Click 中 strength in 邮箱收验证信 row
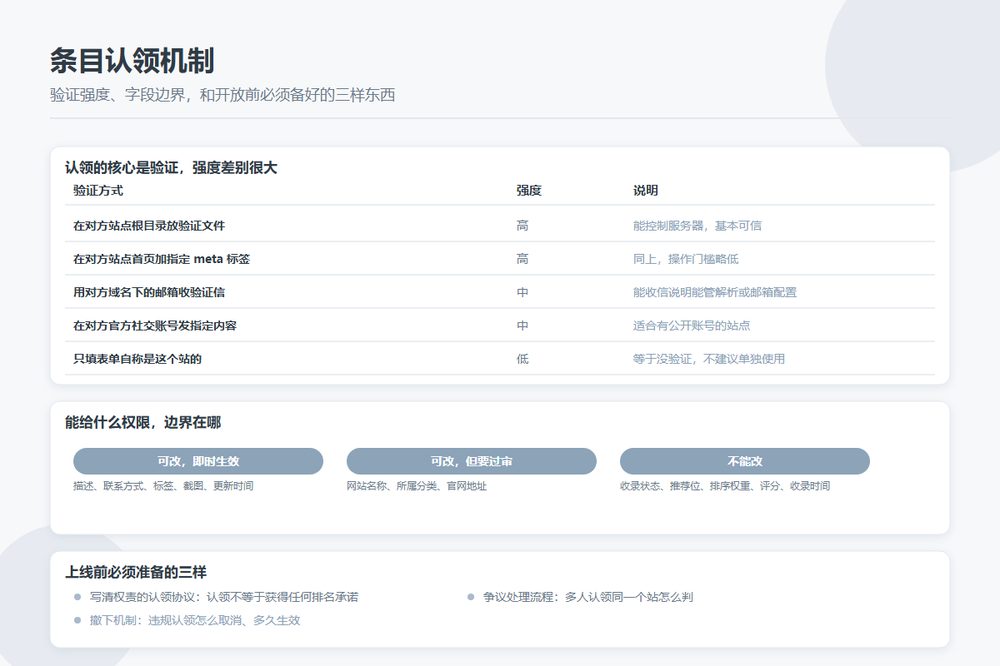Image resolution: width=1000 pixels, height=666 pixels. tap(522, 292)
